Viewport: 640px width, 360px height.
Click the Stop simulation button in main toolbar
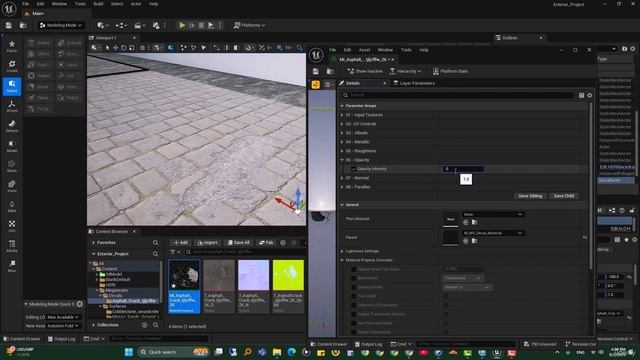click(201, 25)
